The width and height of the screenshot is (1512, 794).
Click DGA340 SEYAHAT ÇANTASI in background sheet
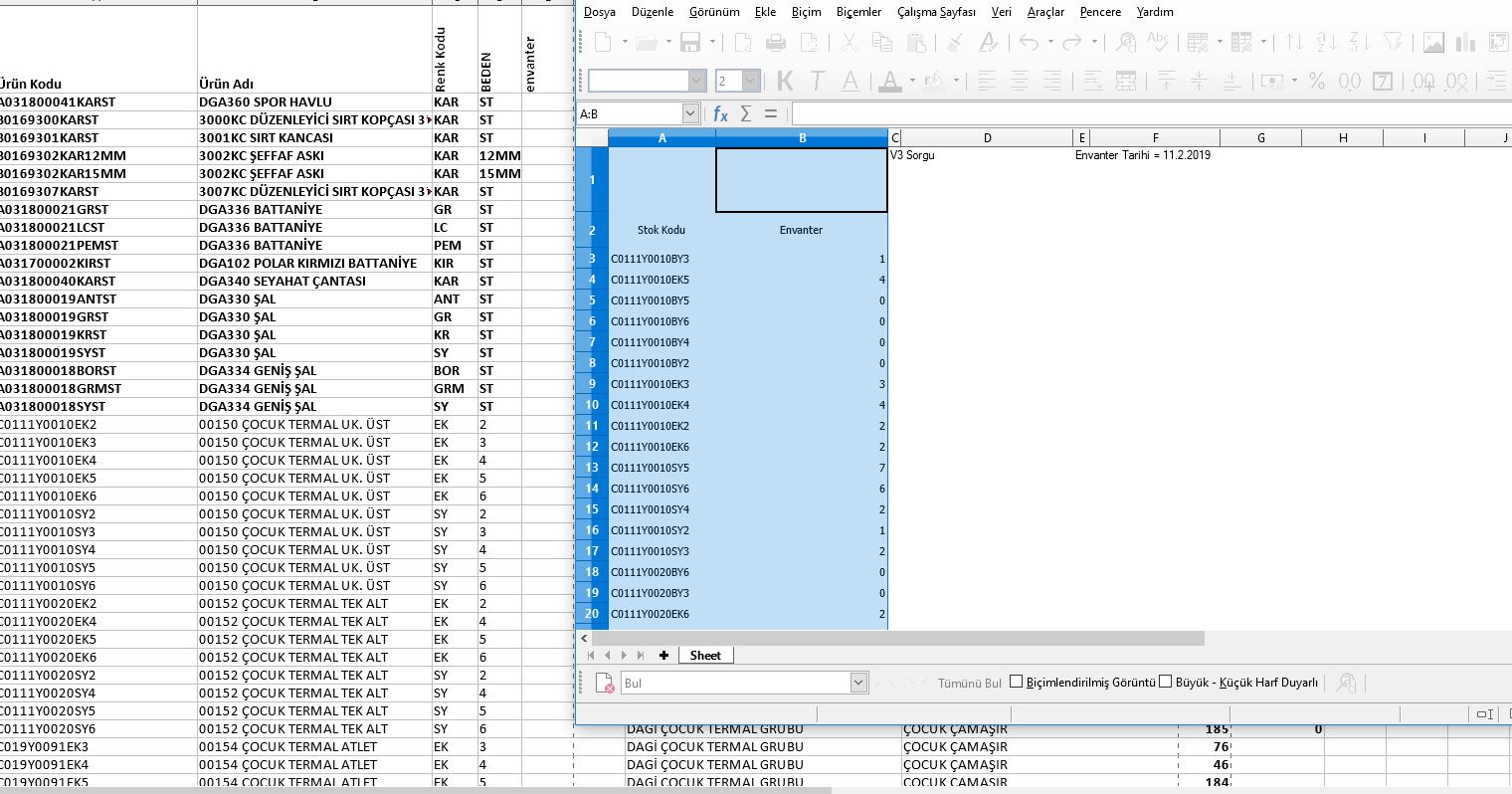(283, 281)
